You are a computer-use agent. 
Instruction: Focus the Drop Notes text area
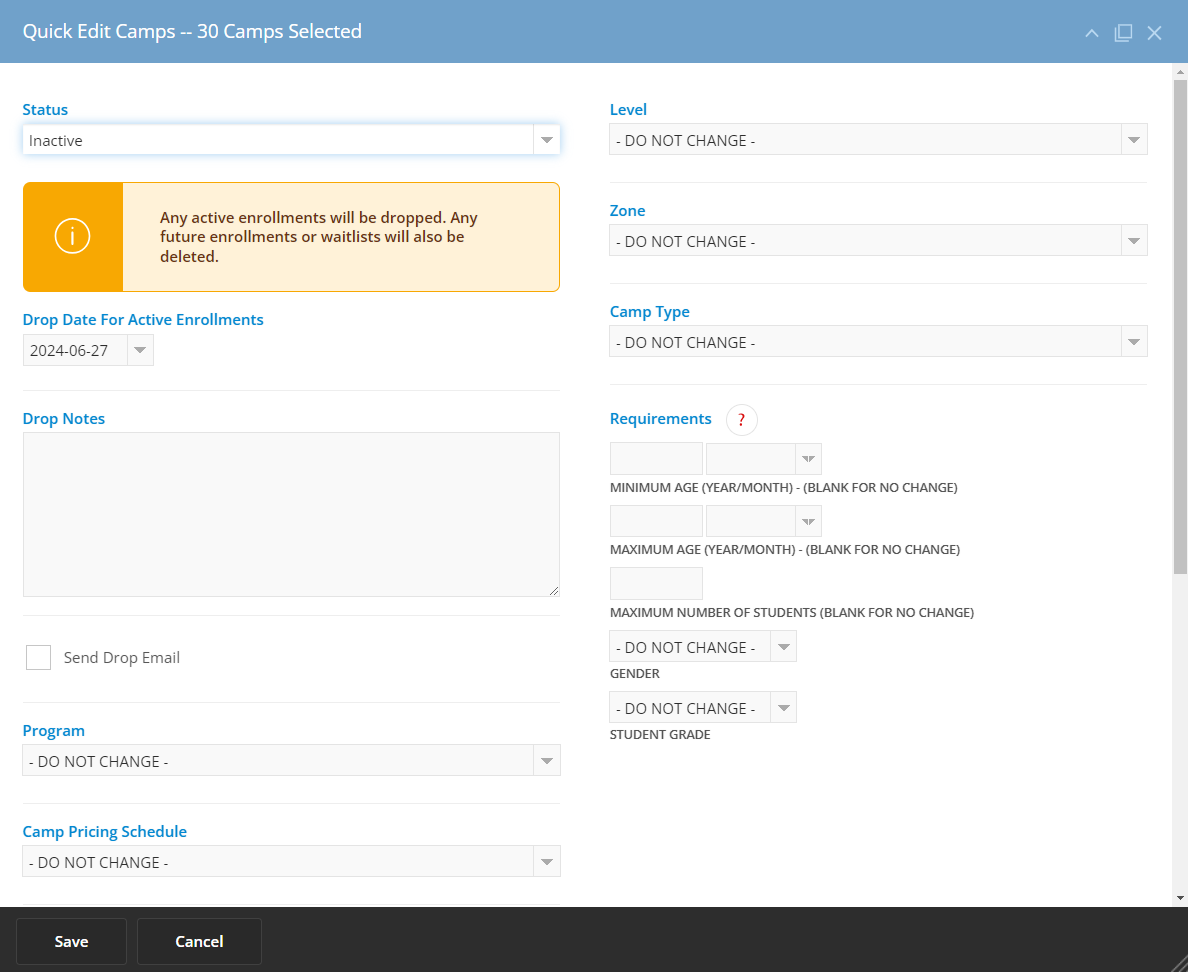point(291,514)
